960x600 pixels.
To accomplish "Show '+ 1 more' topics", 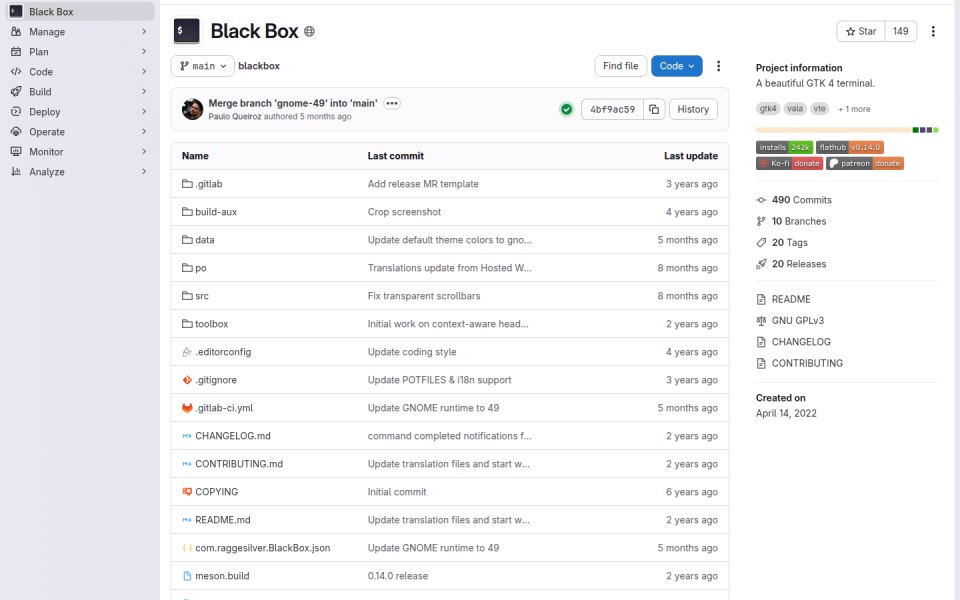I will click(854, 109).
